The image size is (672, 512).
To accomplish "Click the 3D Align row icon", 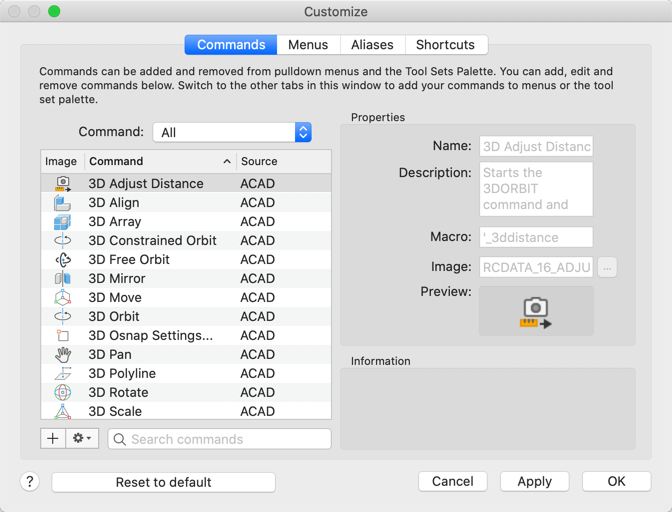I will point(62,203).
